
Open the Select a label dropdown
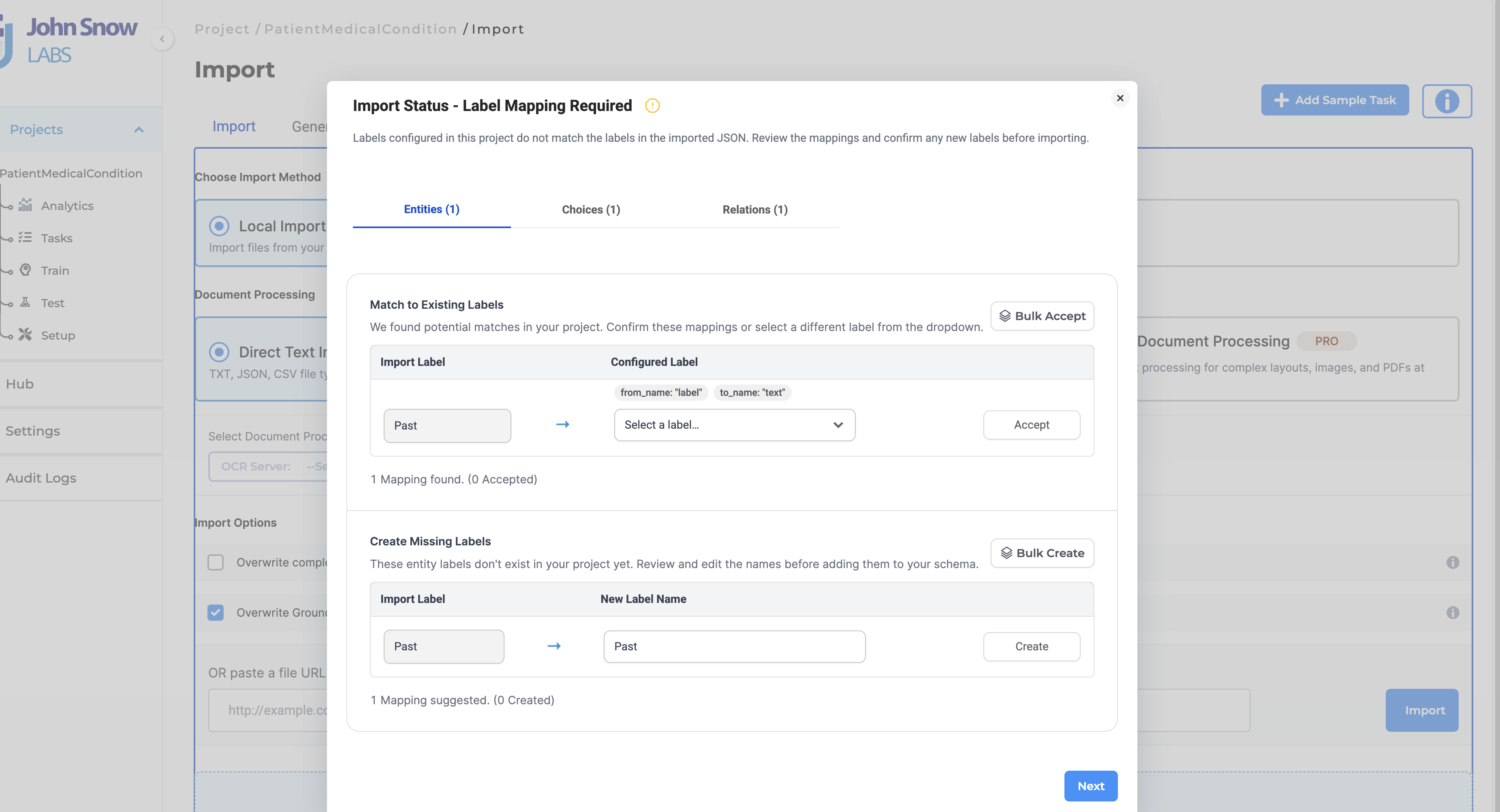[x=734, y=425]
